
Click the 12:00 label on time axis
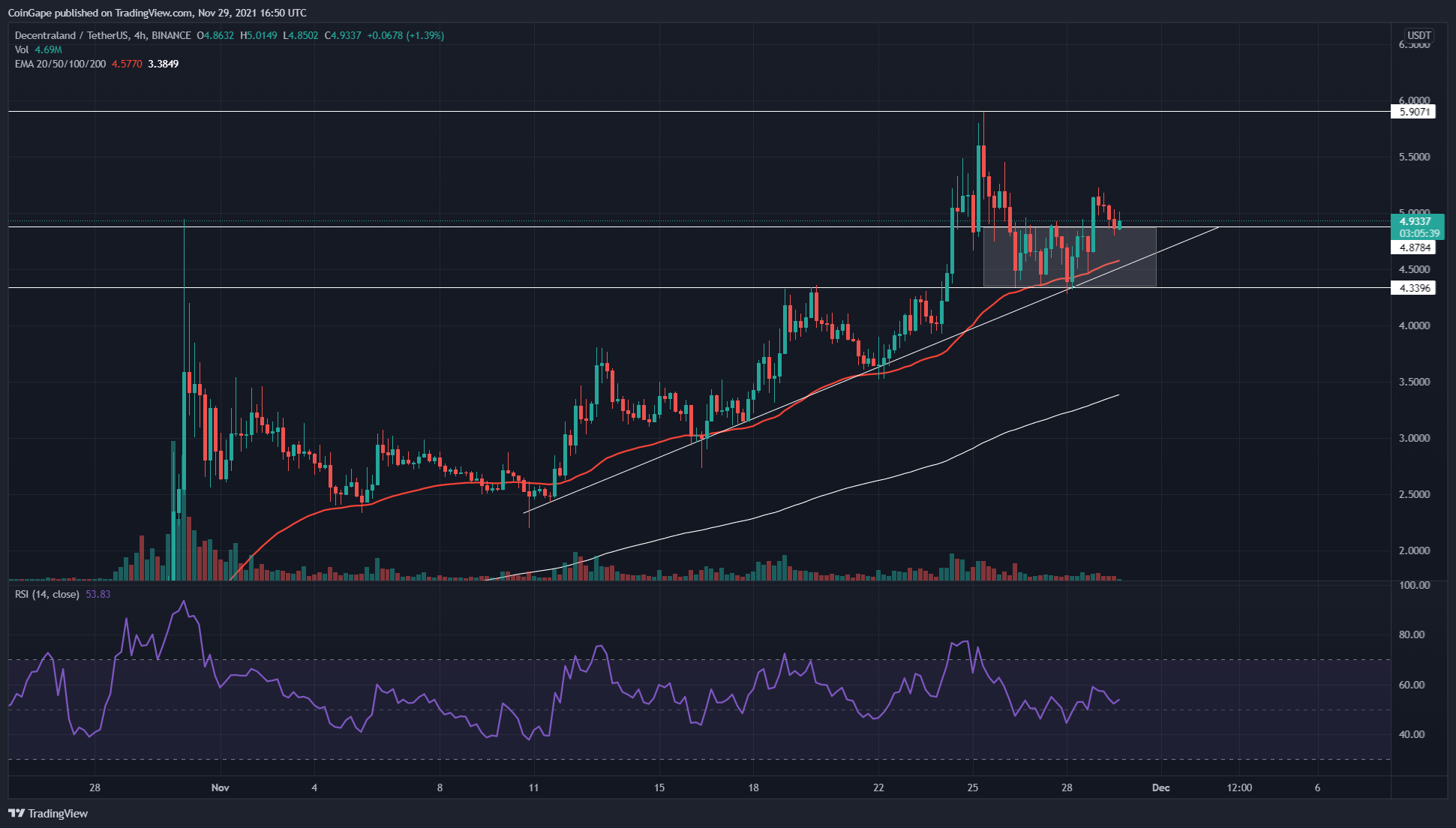pos(1239,787)
